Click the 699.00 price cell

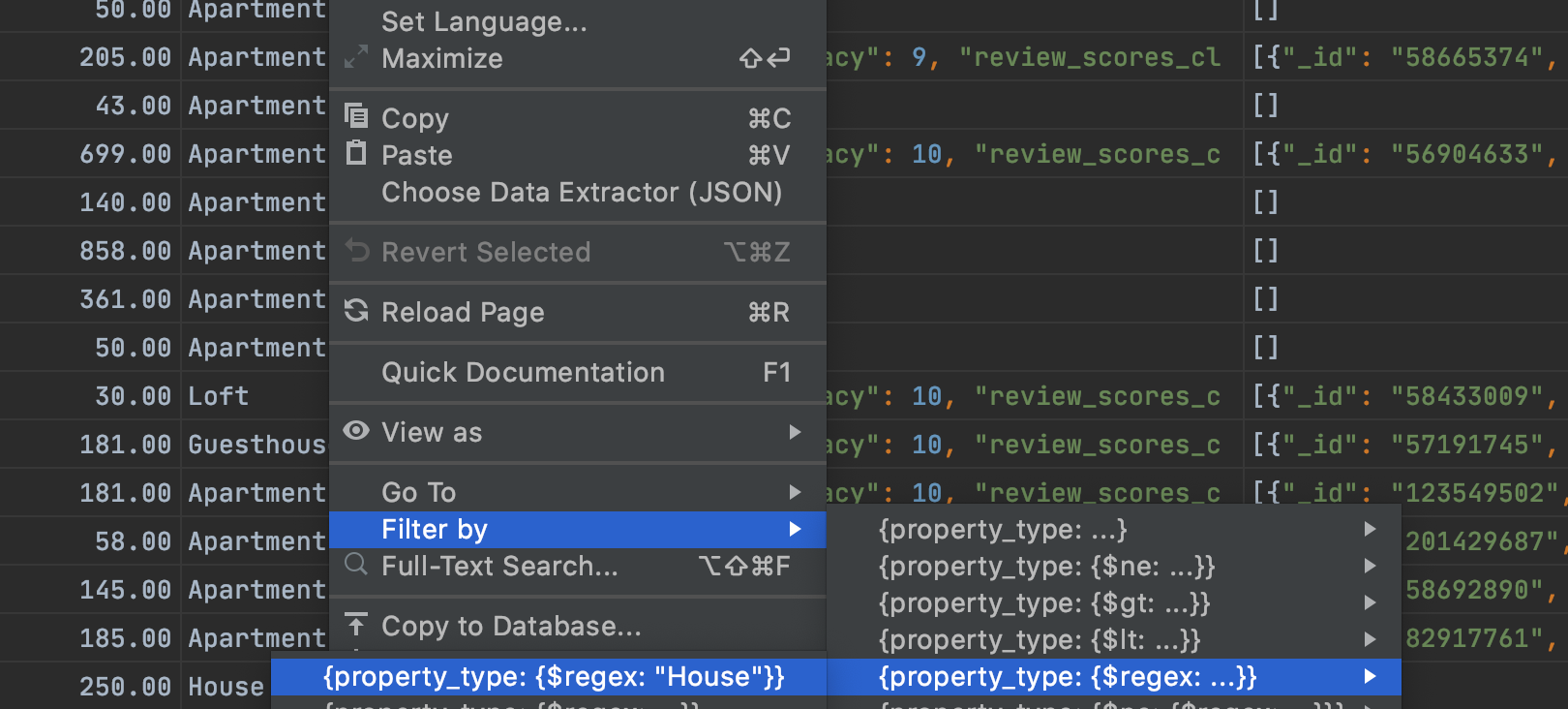(125, 154)
